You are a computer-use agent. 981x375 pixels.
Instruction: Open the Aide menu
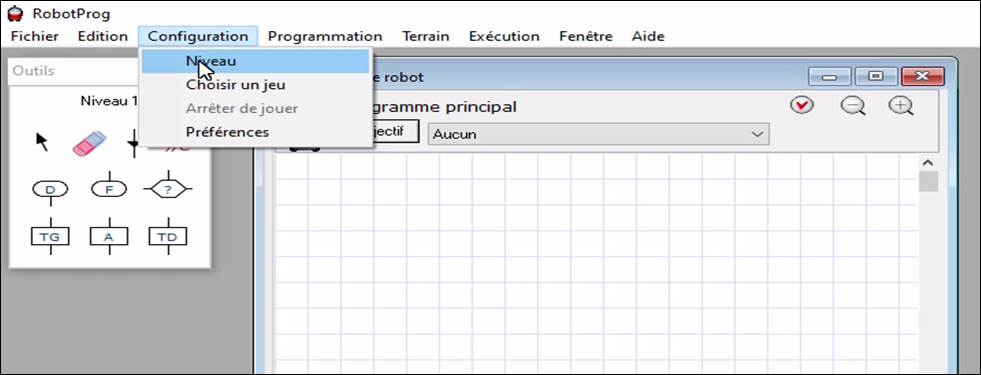(648, 36)
